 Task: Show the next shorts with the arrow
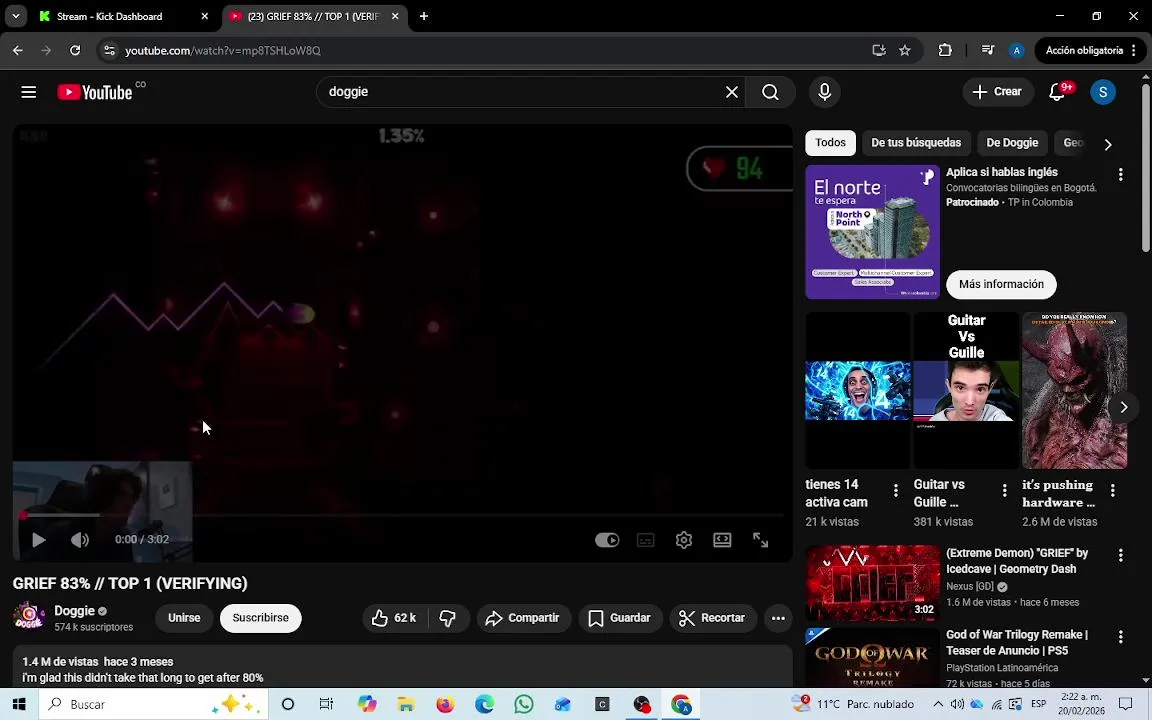tap(1123, 407)
